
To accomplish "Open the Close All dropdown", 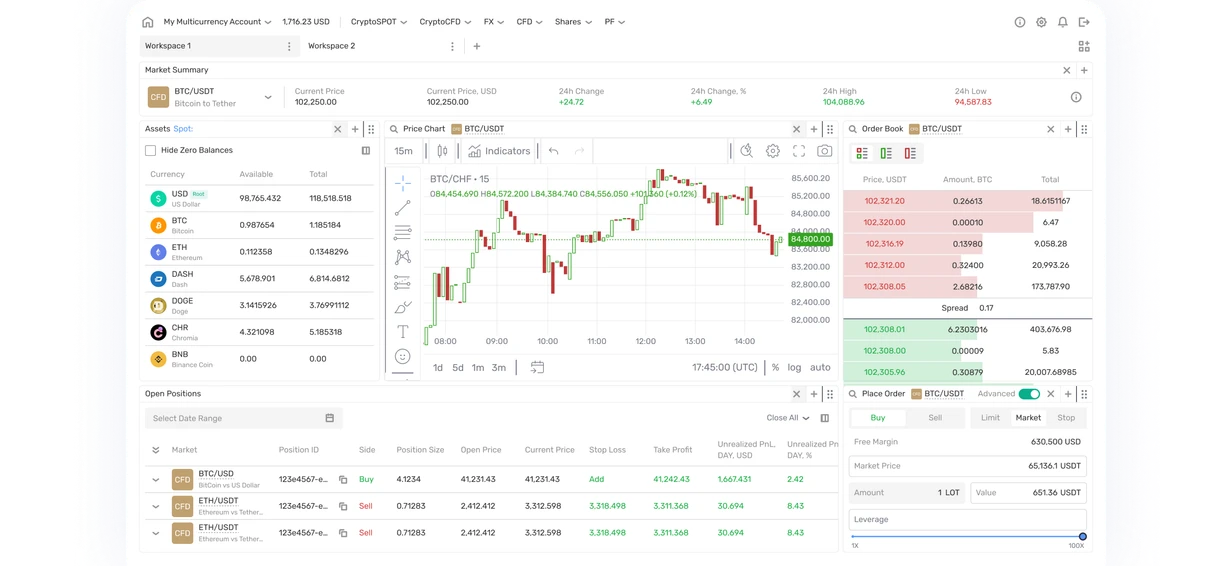I will 788,418.
